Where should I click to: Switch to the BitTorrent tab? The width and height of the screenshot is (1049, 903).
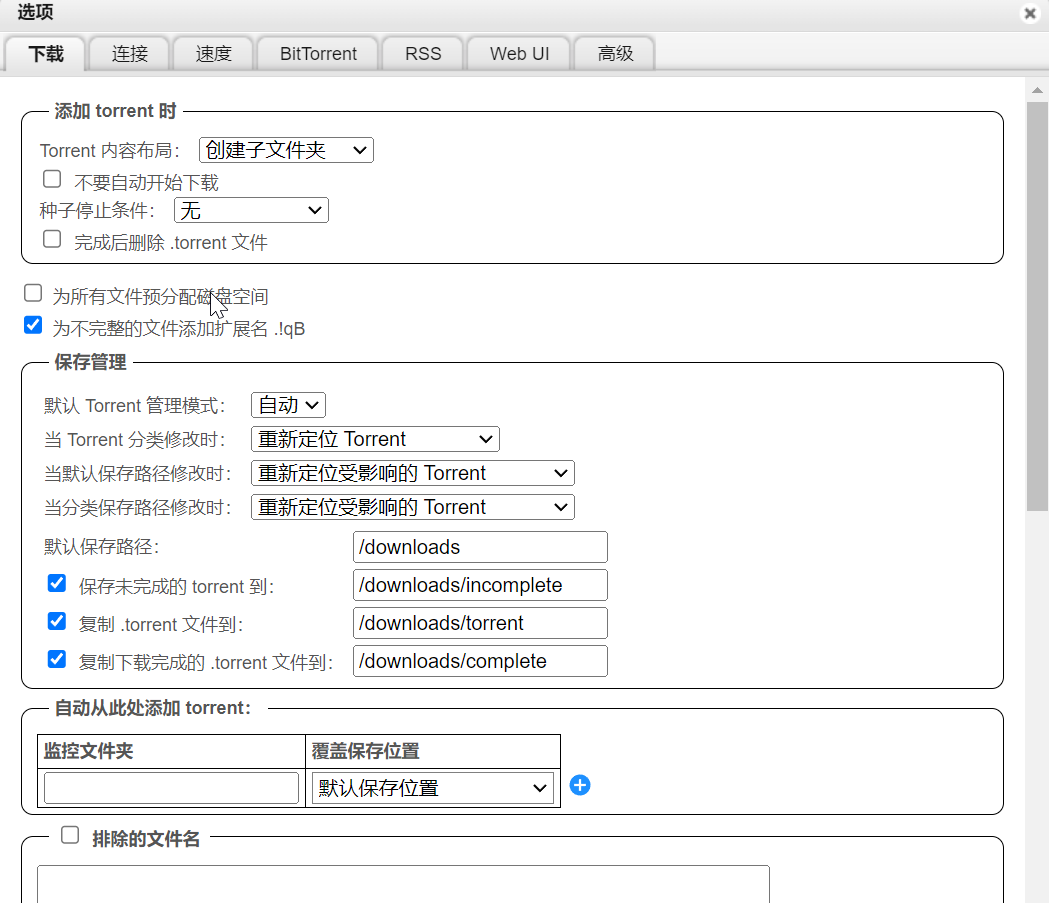click(317, 53)
